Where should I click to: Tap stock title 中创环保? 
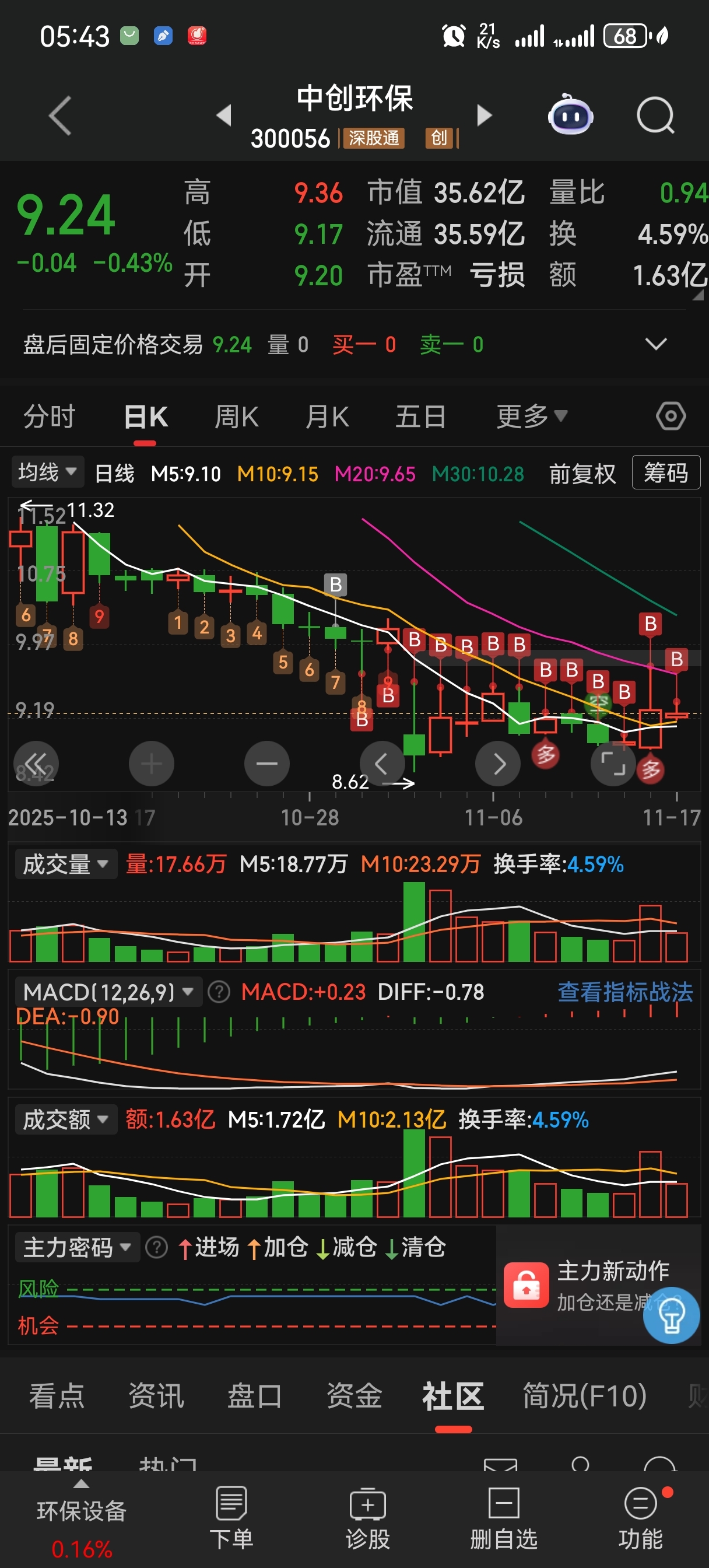coord(355,98)
